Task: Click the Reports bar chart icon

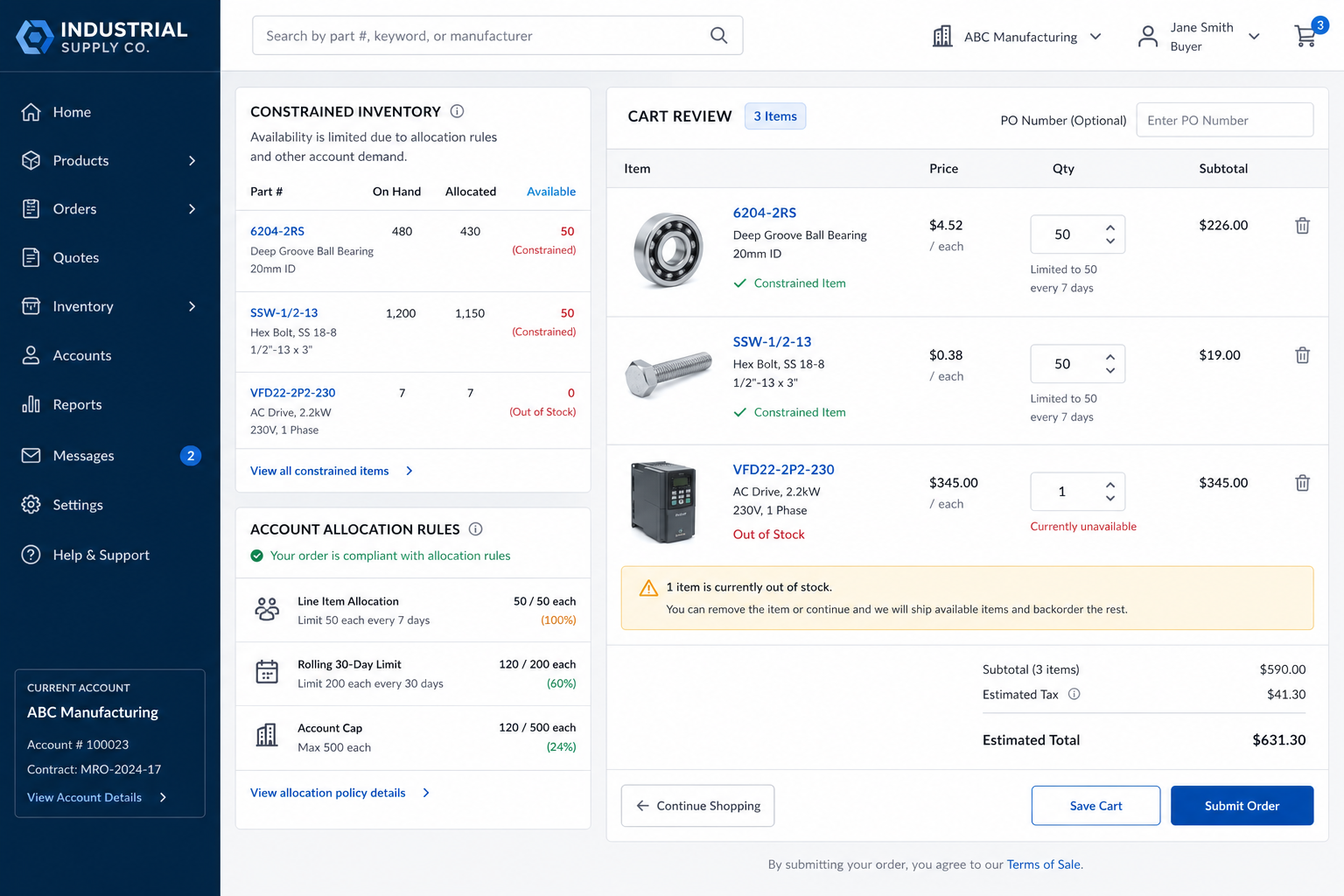Action: click(31, 404)
